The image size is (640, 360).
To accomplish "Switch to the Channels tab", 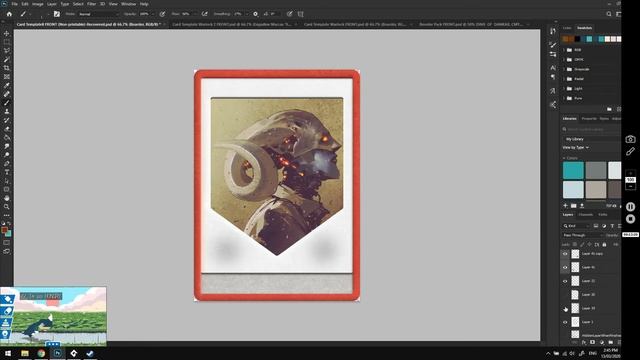I will click(x=586, y=215).
